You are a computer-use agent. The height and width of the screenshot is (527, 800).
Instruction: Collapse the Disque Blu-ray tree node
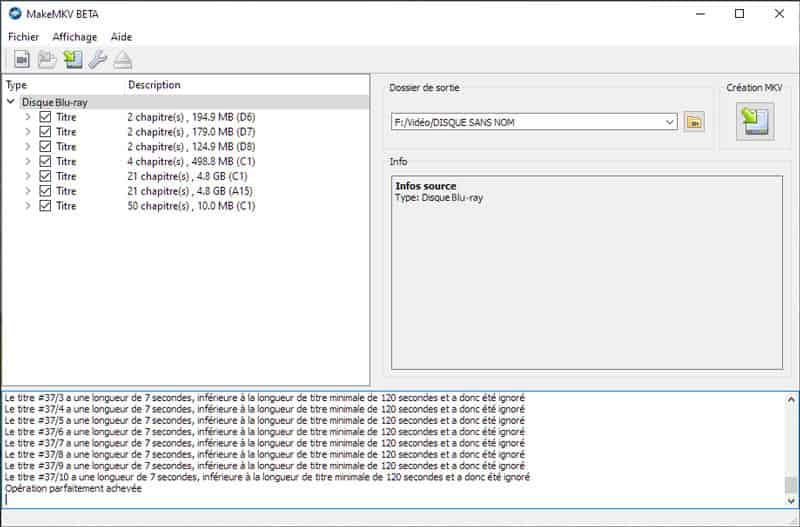(11, 102)
